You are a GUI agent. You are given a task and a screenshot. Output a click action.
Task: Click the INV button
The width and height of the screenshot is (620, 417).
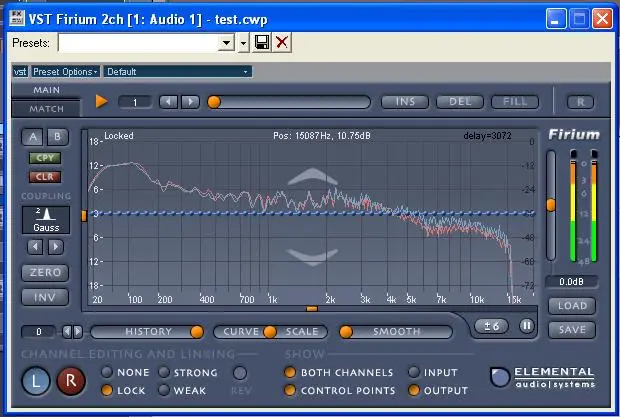pos(45,297)
